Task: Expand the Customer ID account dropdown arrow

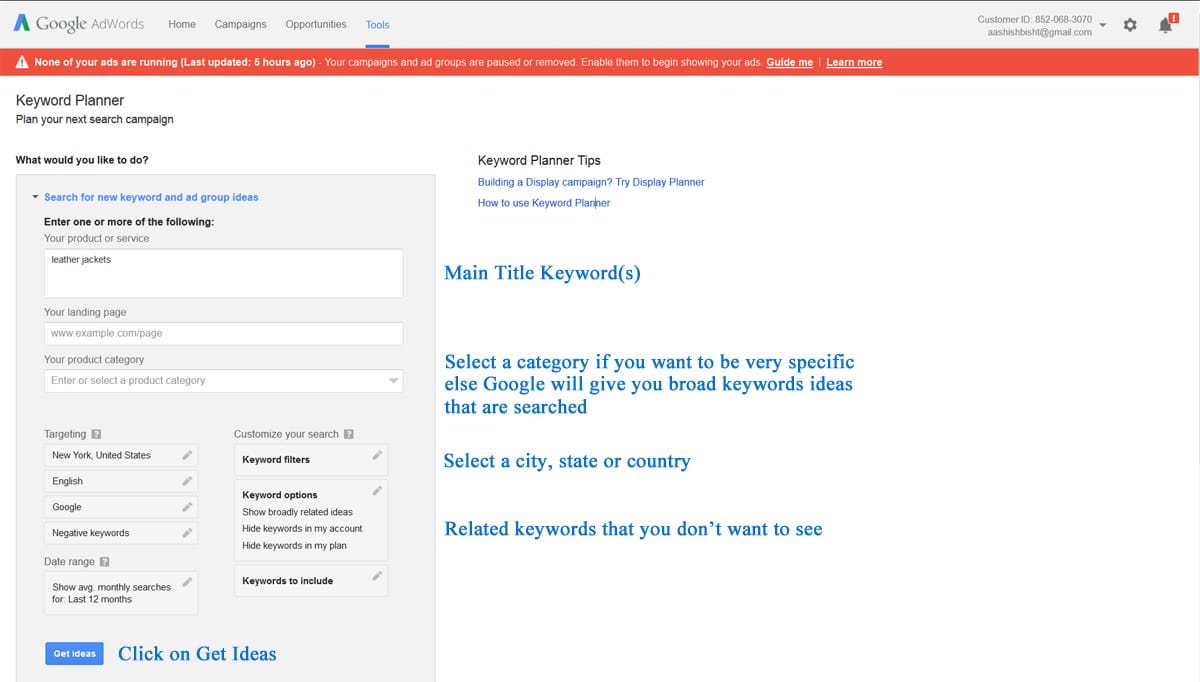Action: [1102, 25]
